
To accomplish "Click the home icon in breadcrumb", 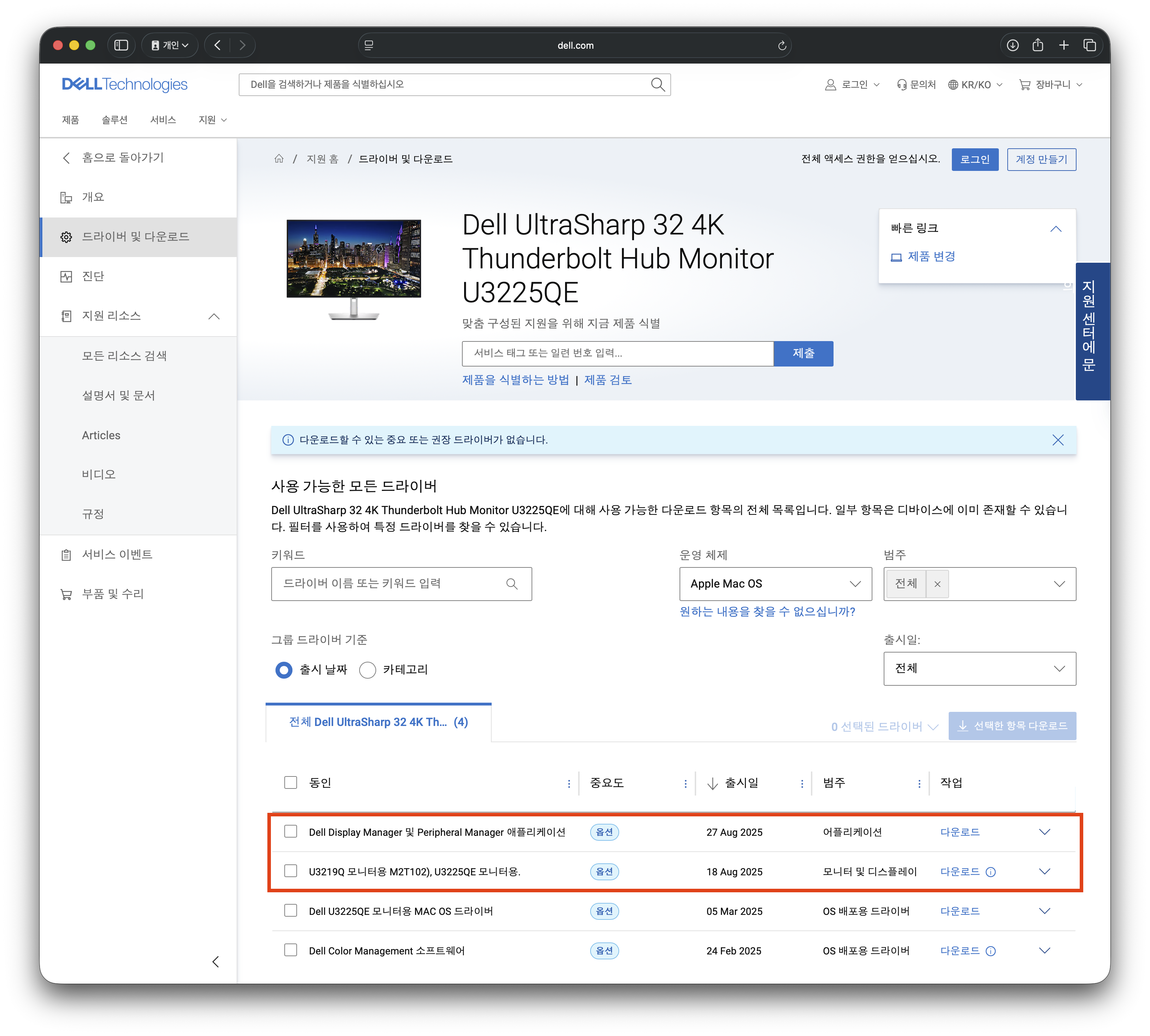I will point(279,159).
